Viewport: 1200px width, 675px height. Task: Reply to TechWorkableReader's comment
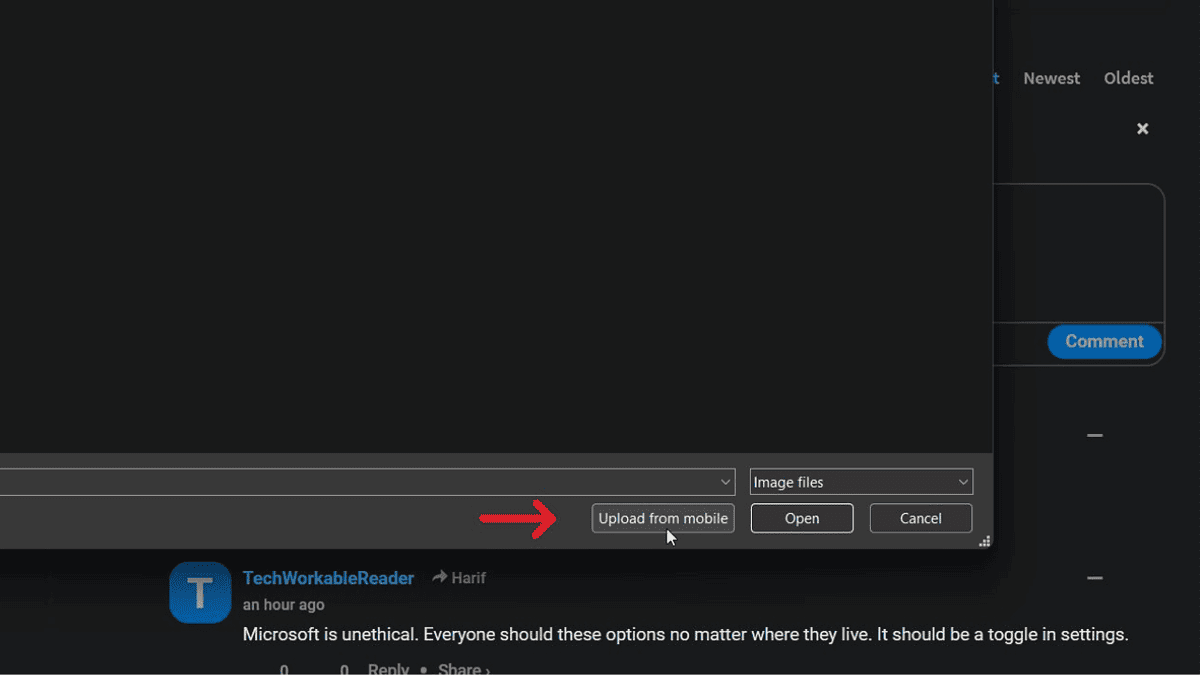pyautogui.click(x=388, y=668)
